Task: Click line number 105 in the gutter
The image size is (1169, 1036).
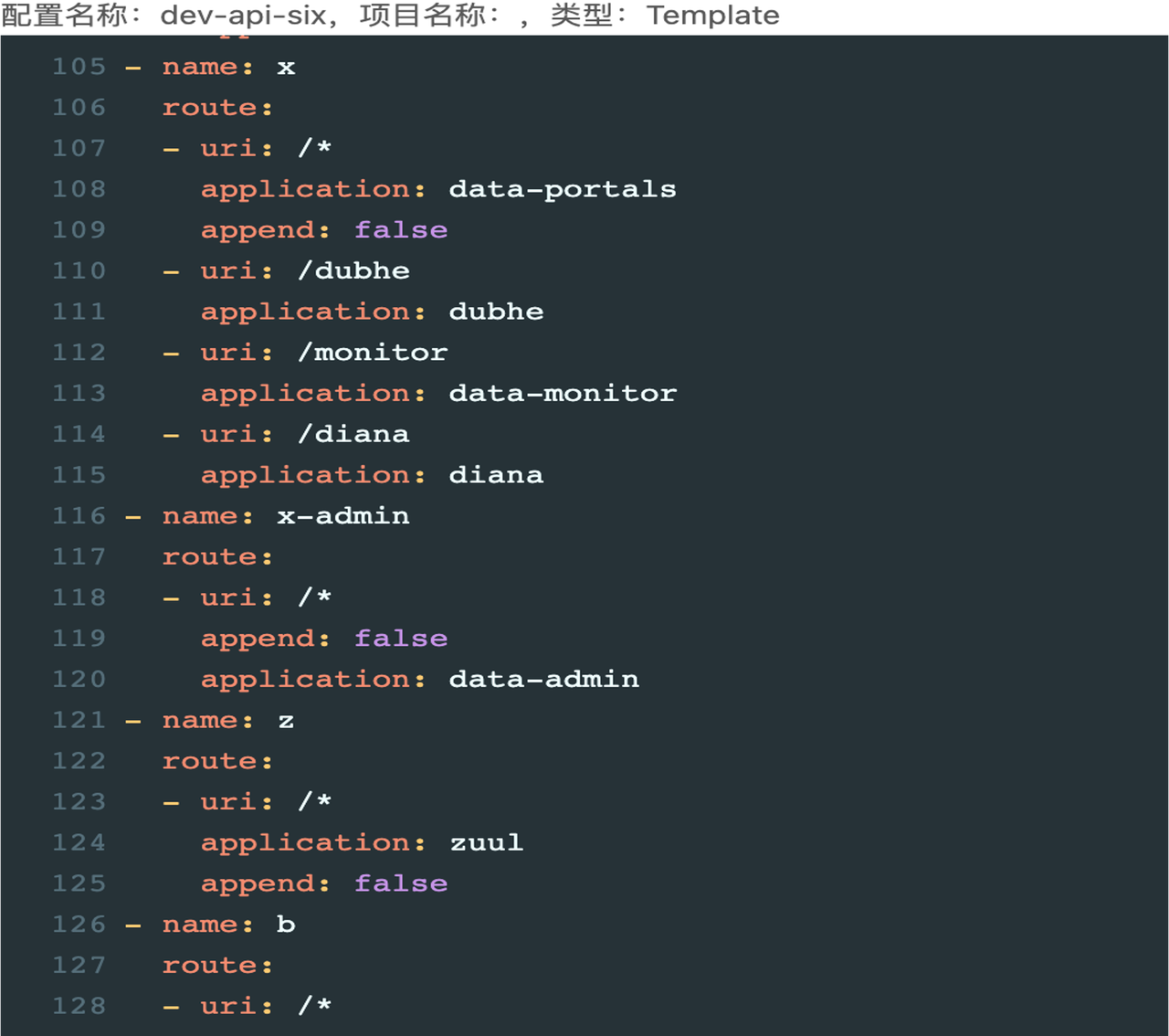Action: (x=79, y=67)
